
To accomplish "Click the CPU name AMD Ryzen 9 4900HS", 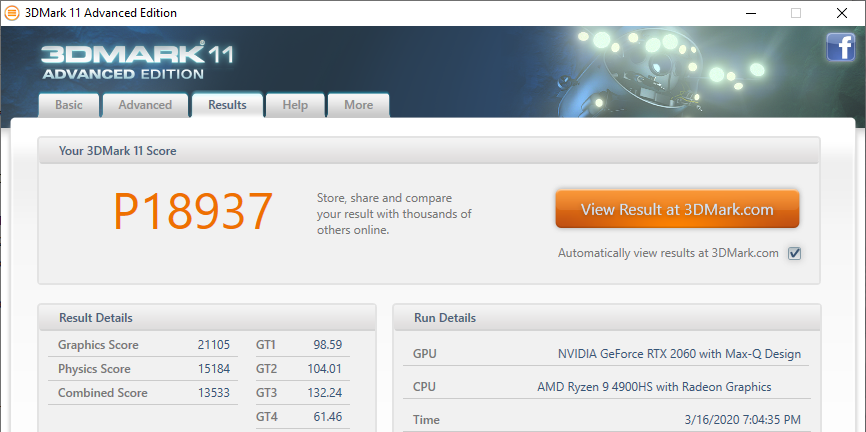I will click(654, 387).
